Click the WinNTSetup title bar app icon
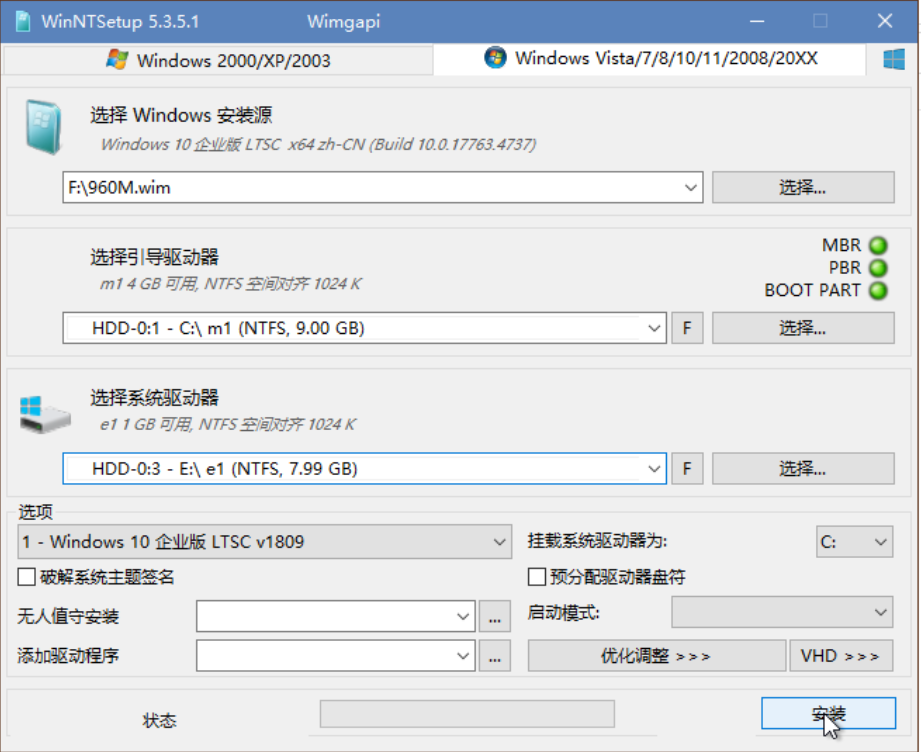 pyautogui.click(x=23, y=22)
